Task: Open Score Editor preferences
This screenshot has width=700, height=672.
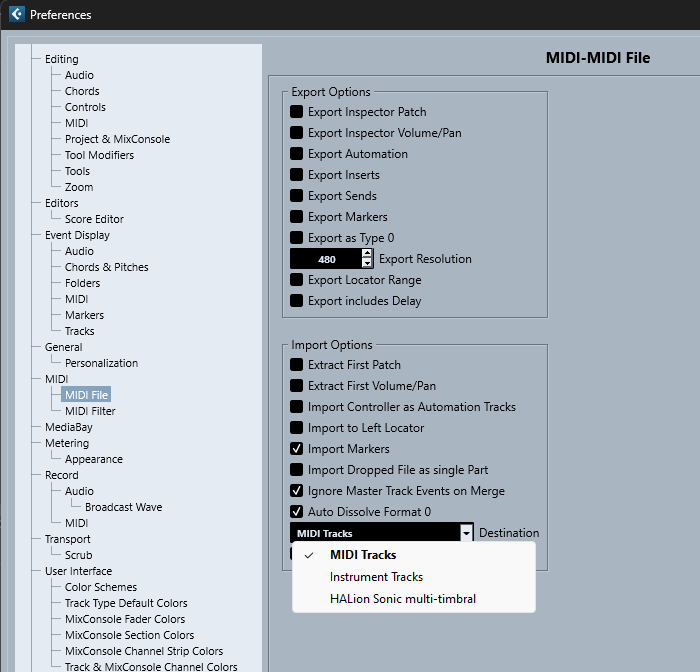Action: click(x=94, y=219)
